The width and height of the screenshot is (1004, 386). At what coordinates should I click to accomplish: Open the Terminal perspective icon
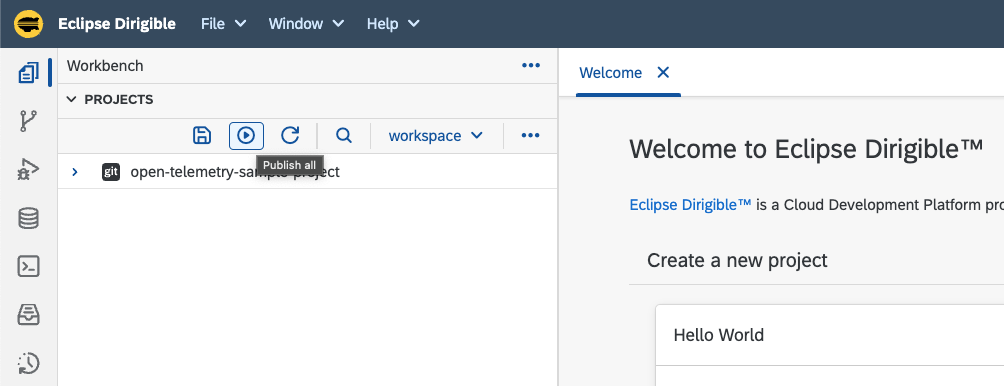click(28, 266)
